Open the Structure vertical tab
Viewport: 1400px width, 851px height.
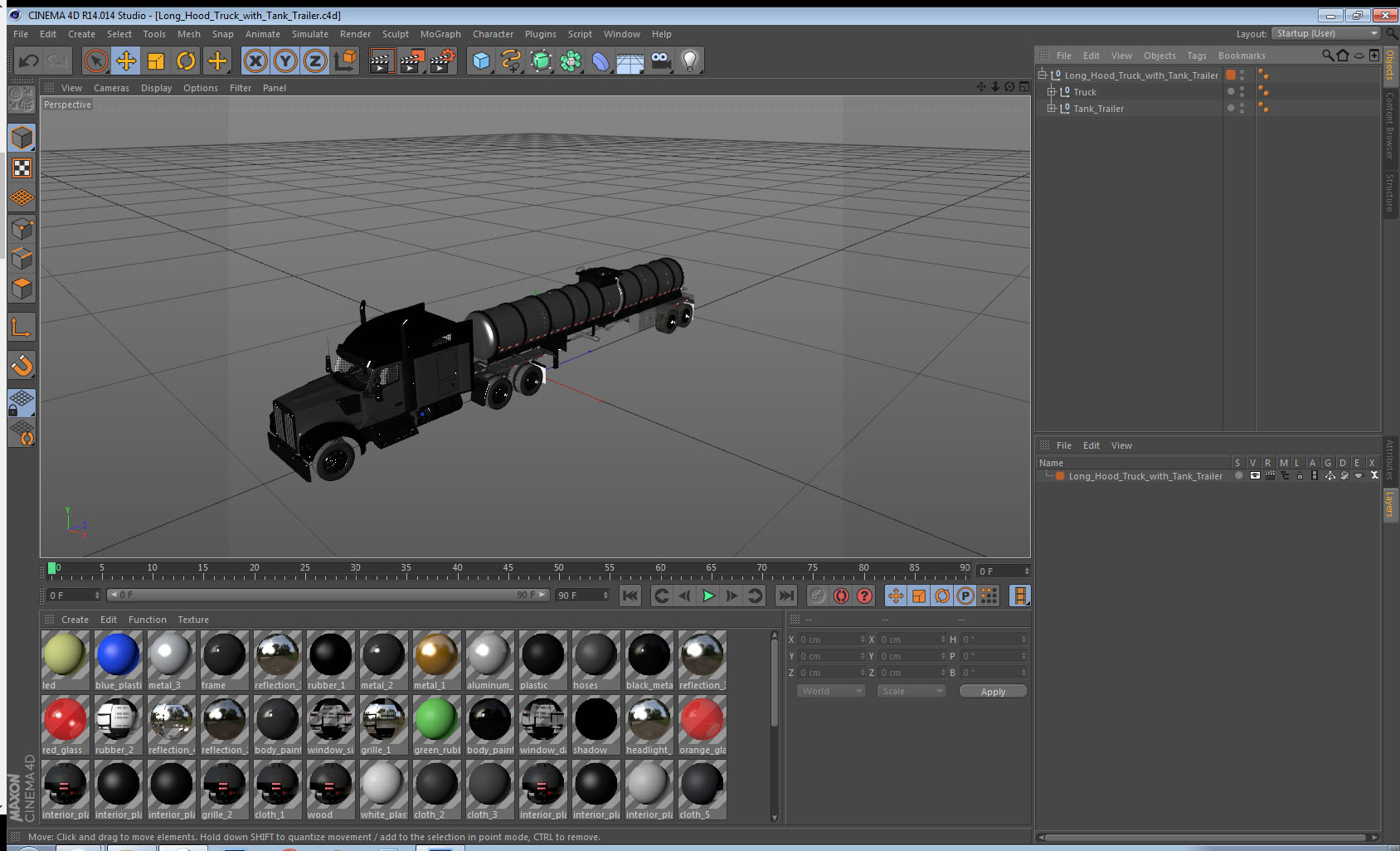[x=1390, y=192]
